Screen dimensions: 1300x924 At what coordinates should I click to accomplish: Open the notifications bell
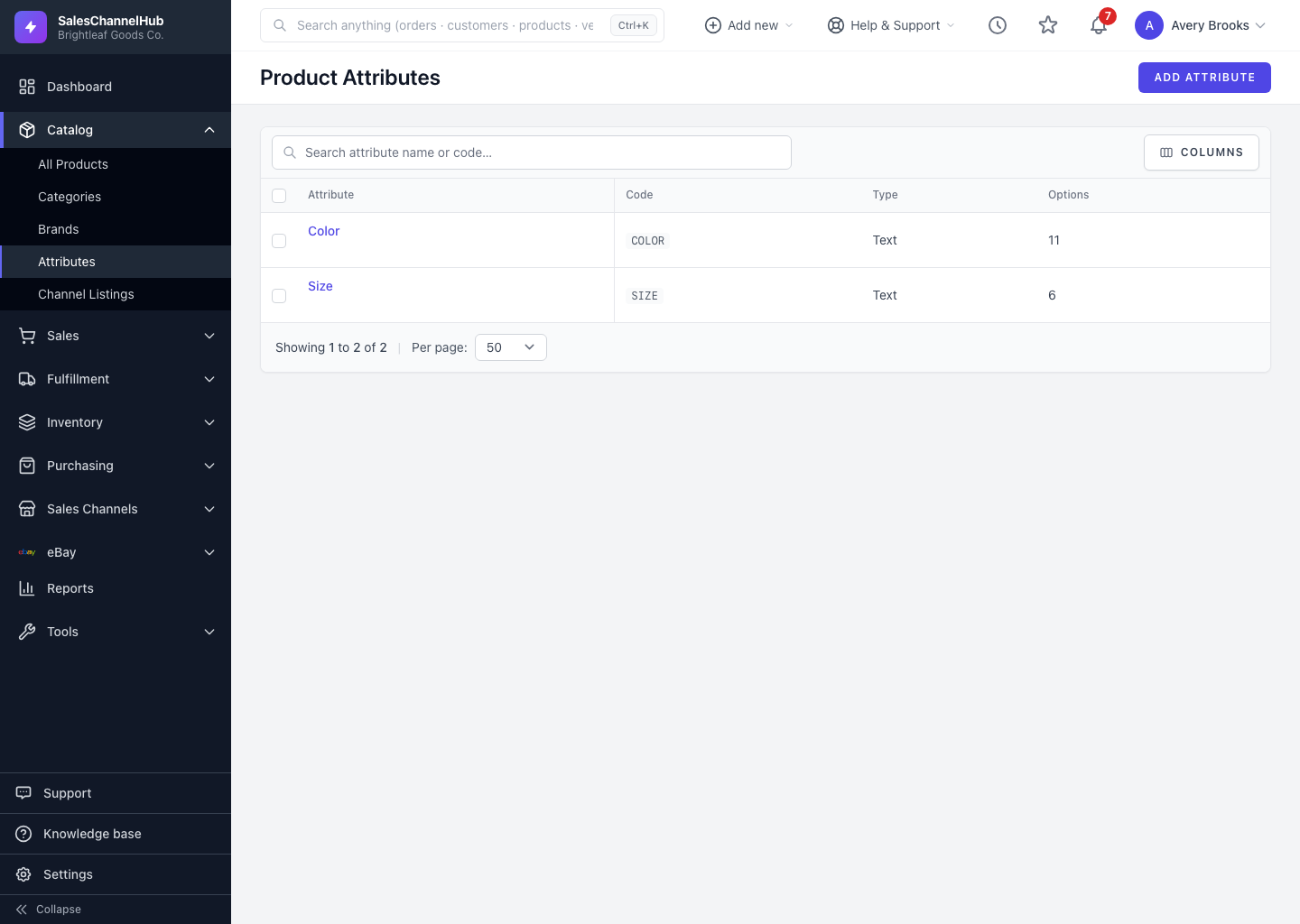click(x=1099, y=25)
